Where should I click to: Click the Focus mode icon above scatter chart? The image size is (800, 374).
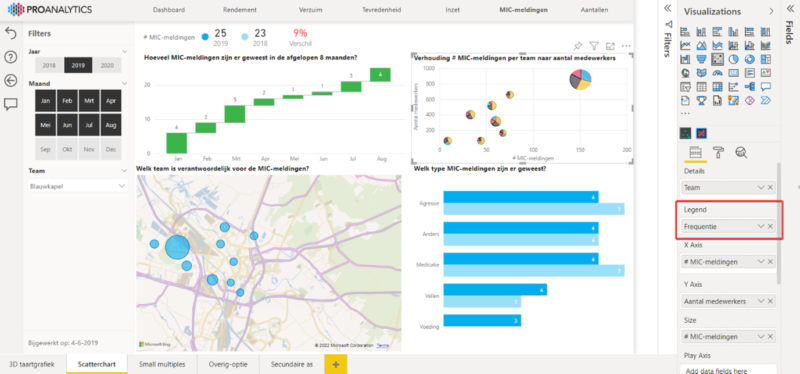[x=610, y=46]
